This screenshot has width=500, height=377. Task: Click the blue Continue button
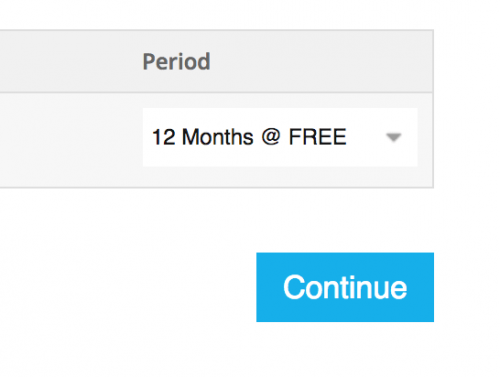click(x=345, y=287)
